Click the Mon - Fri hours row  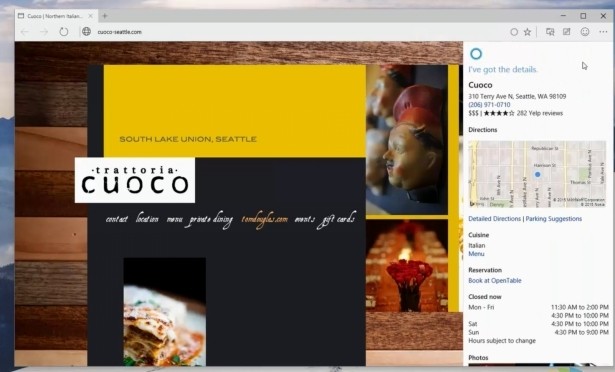538,312
